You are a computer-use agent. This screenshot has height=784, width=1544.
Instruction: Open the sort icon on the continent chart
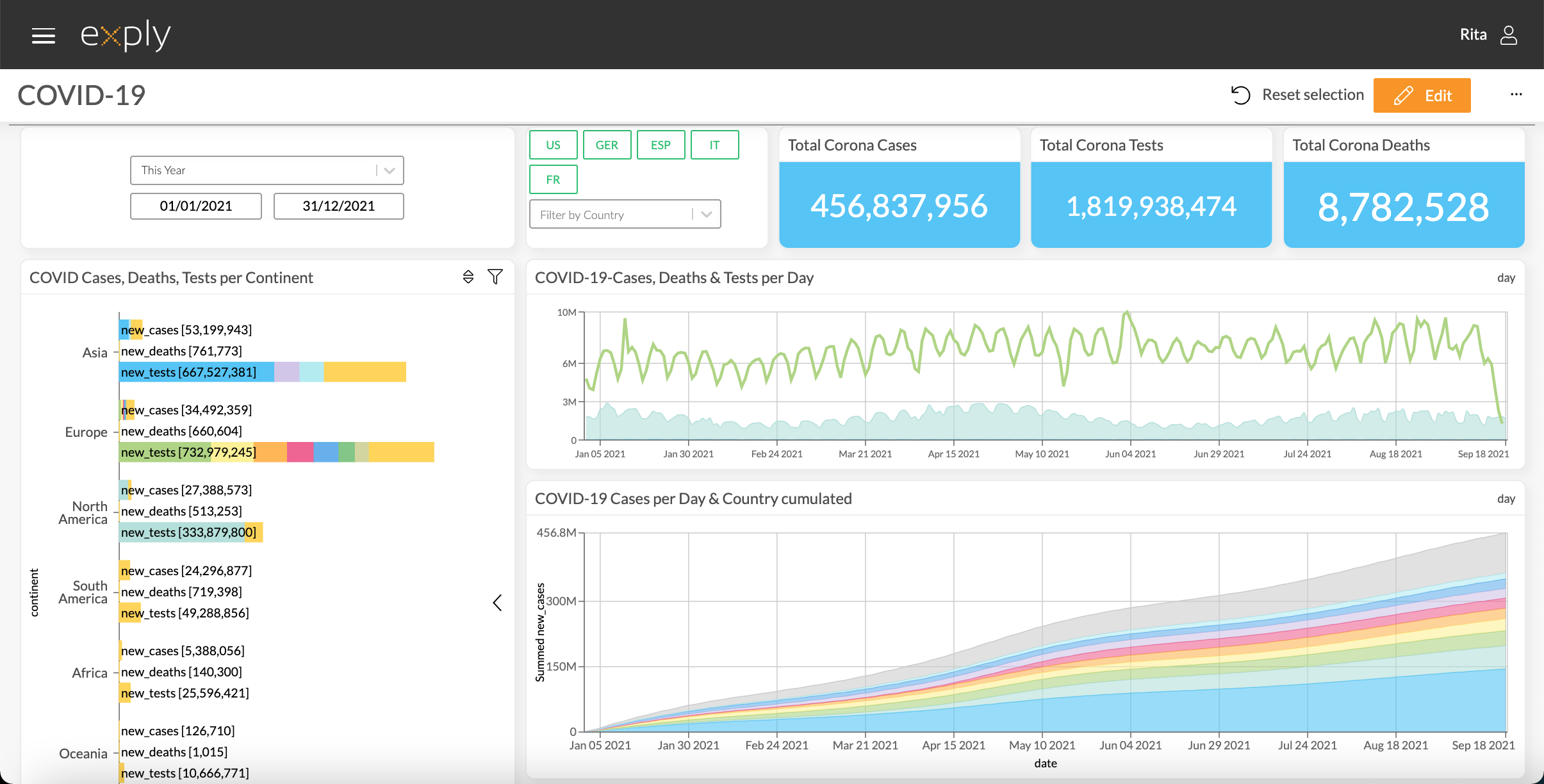click(468, 277)
